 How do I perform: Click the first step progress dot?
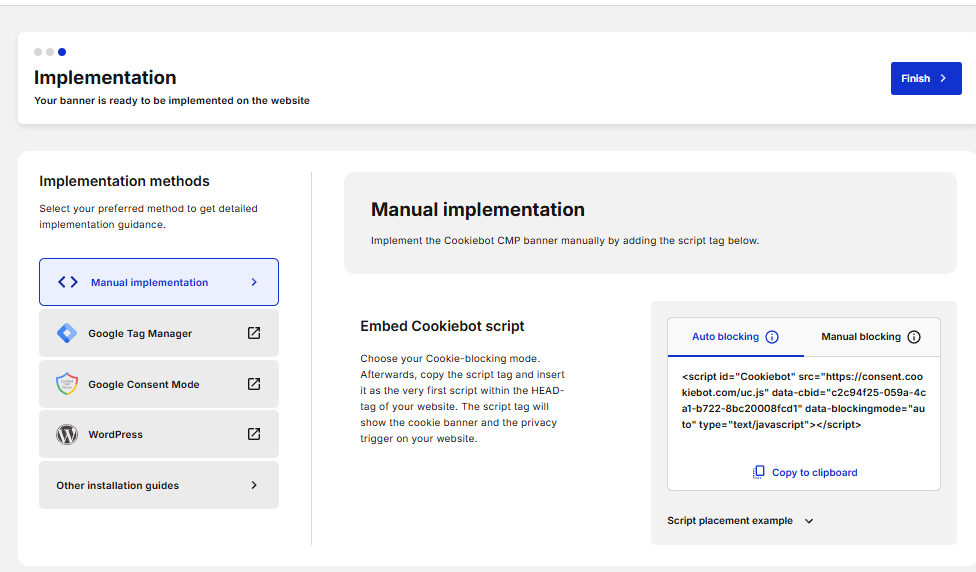point(38,52)
